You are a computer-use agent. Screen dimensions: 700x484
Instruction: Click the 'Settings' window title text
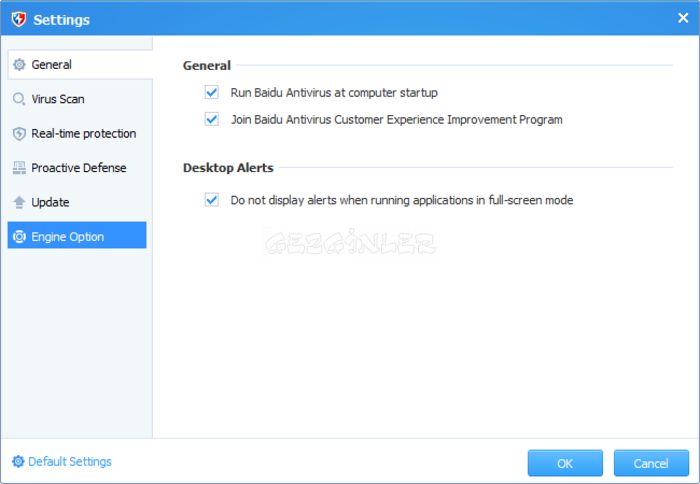coord(62,20)
